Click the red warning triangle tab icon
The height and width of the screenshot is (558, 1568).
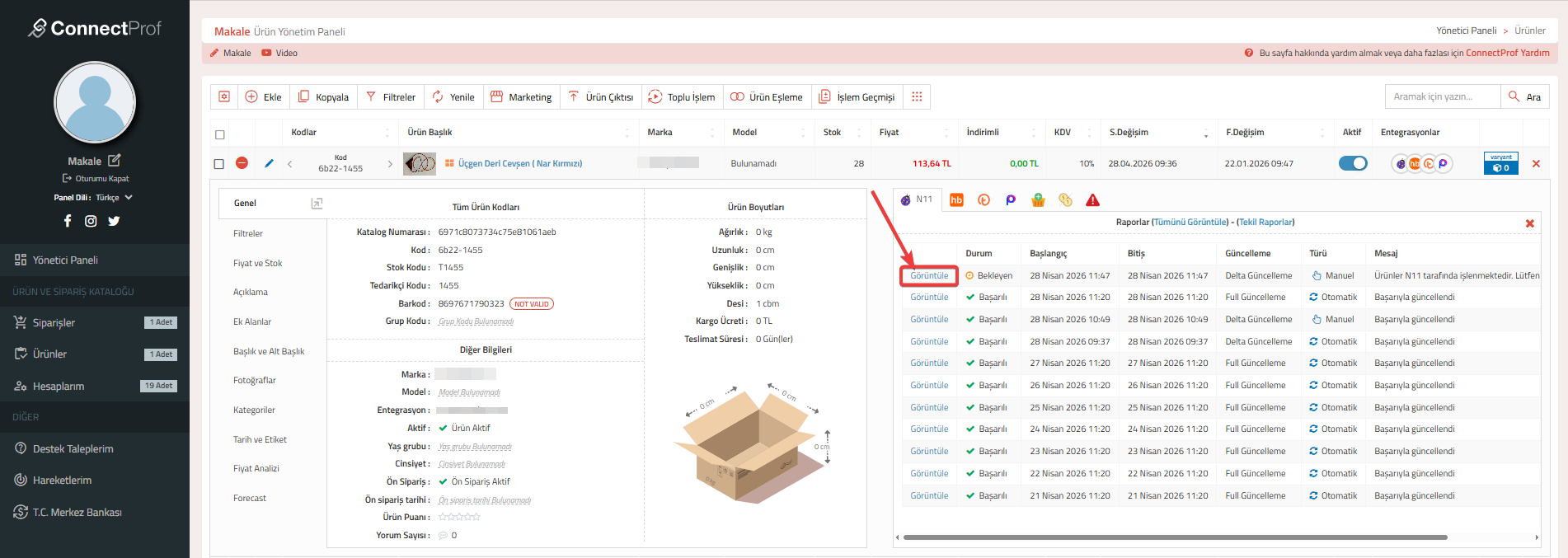1092,200
